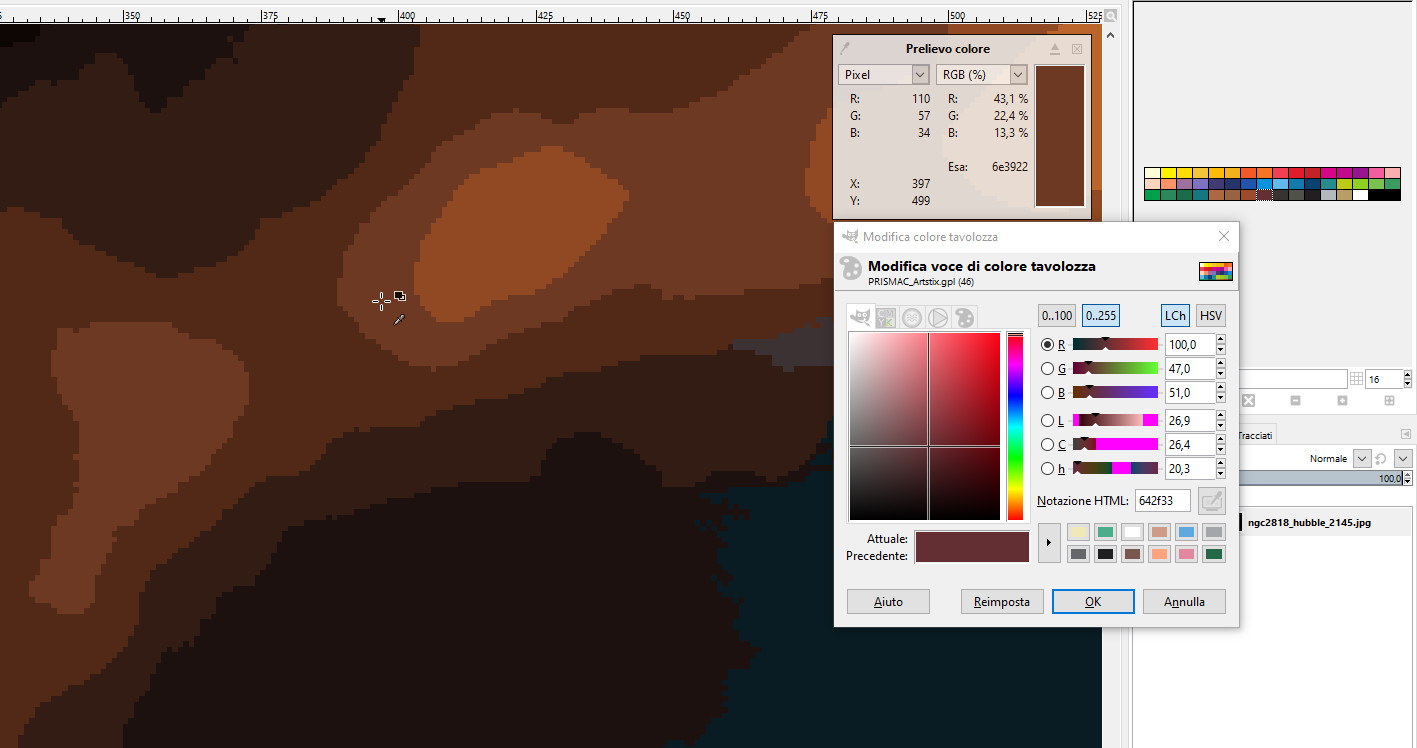Viewport: 1417px width, 748px height.
Task: Click the large color selection square
Action: (925, 426)
